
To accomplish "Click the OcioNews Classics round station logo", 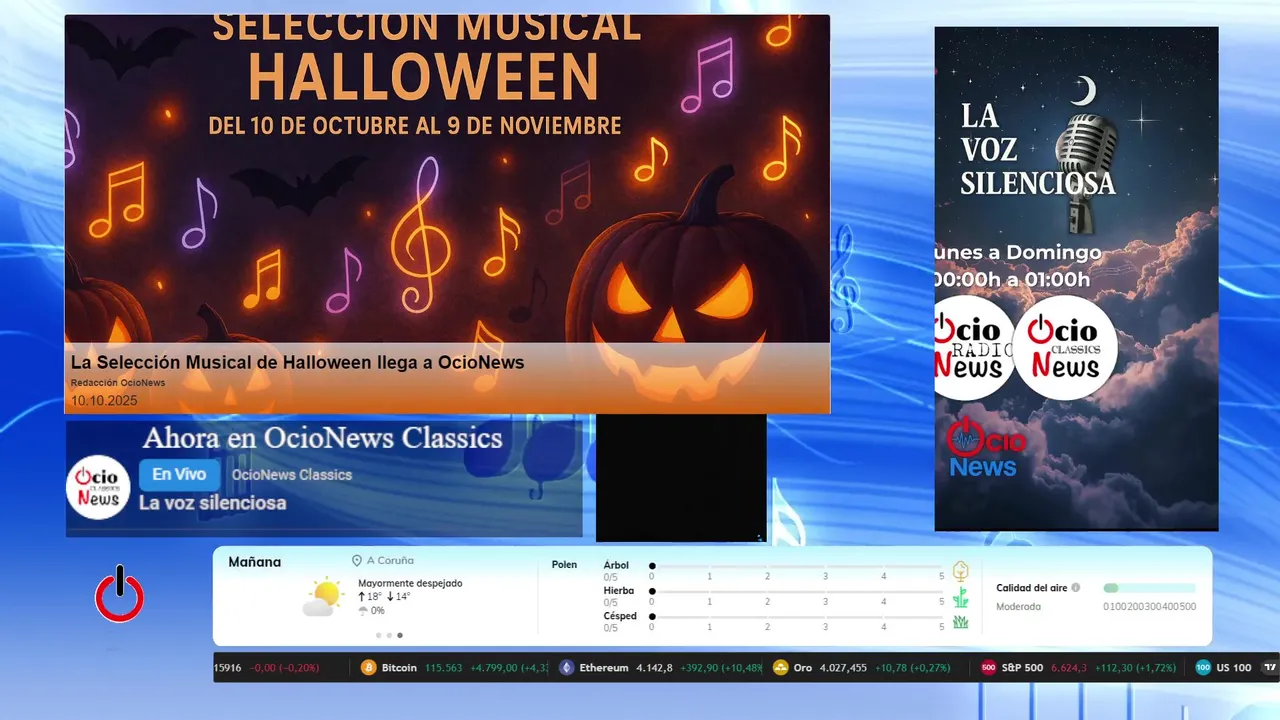I will click(98, 487).
